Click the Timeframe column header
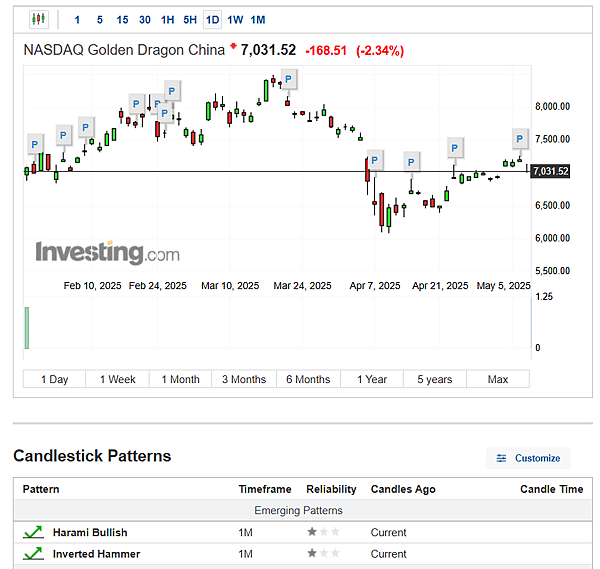 (x=265, y=489)
